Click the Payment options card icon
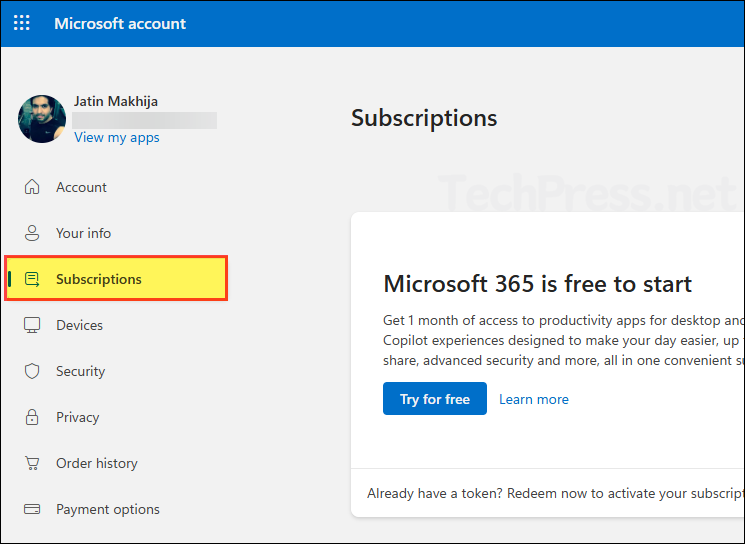This screenshot has width=745, height=544. point(32,509)
